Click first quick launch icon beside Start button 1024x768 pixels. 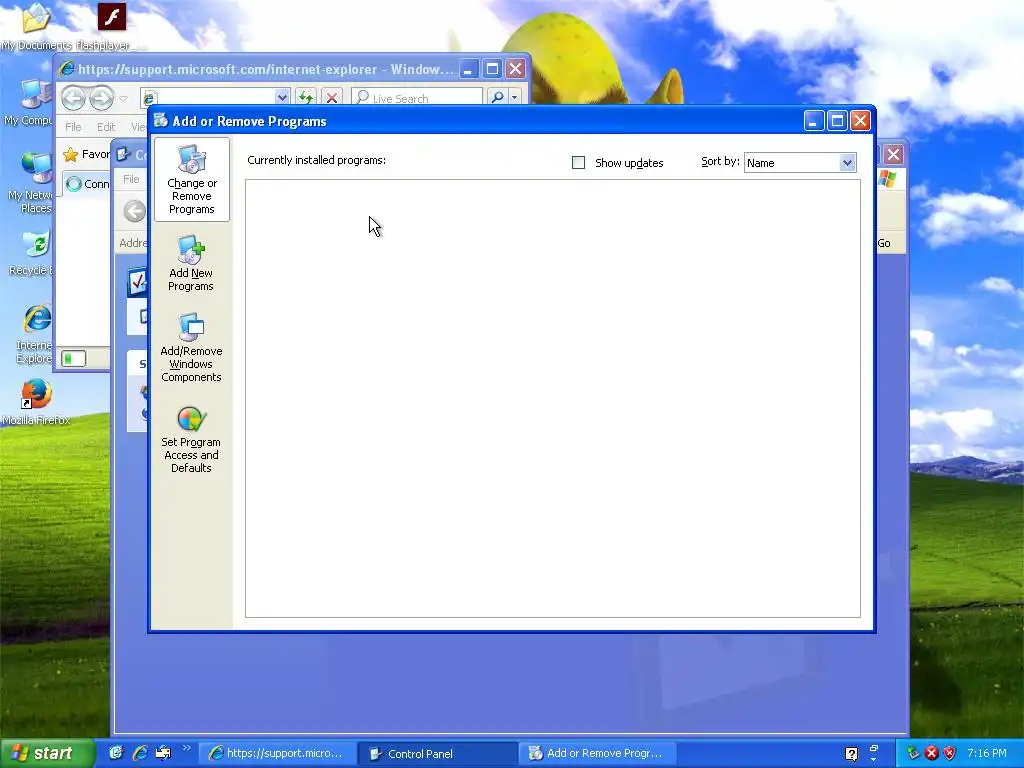[x=116, y=753]
